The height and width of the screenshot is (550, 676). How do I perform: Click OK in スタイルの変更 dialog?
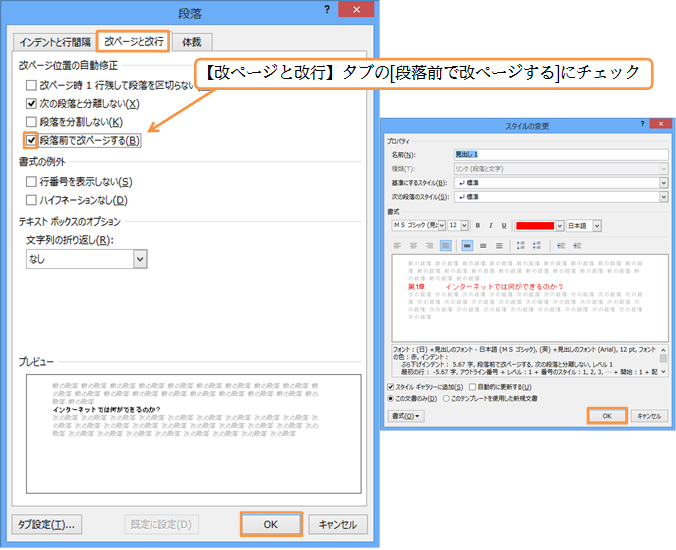point(607,416)
